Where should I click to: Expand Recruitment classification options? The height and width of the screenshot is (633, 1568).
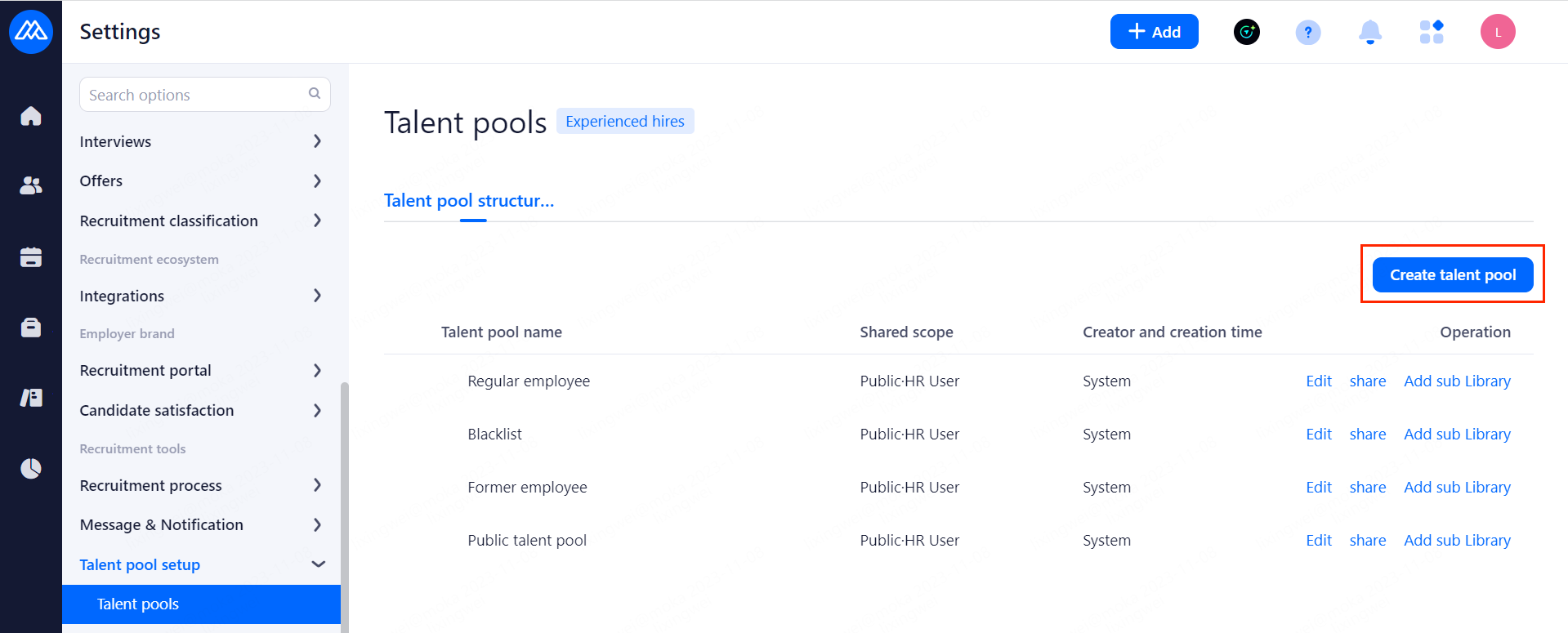tap(317, 221)
